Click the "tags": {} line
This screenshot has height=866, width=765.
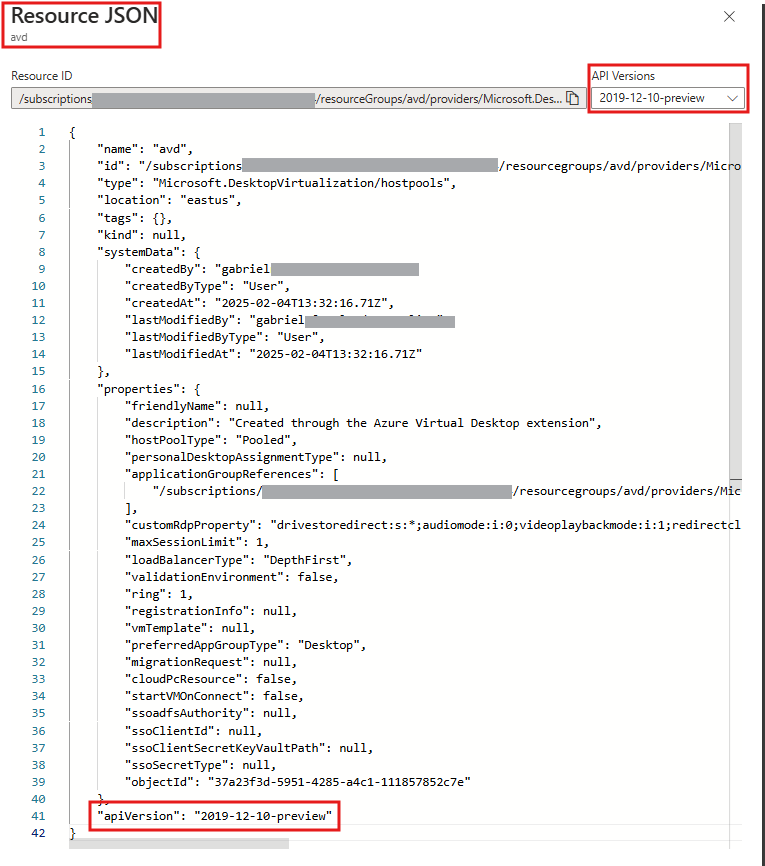[135, 218]
